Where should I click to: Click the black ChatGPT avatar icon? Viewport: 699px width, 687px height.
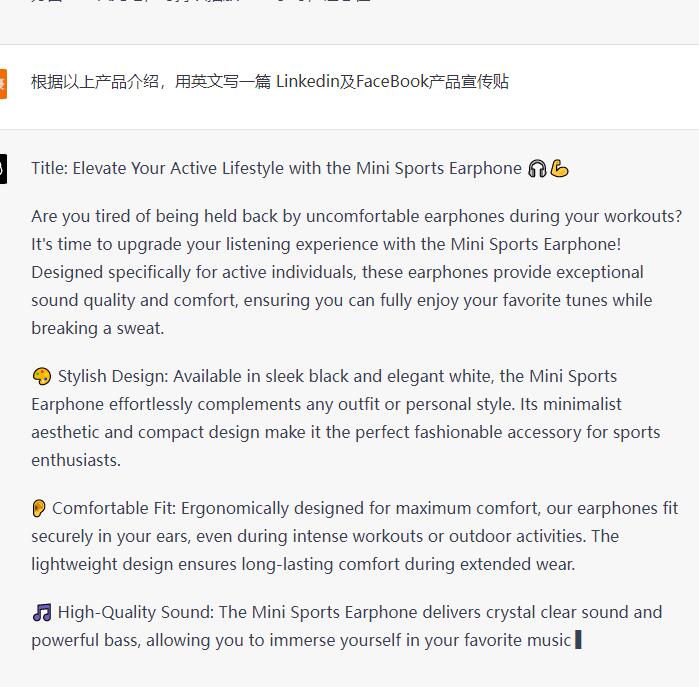pyautogui.click(x=3, y=169)
